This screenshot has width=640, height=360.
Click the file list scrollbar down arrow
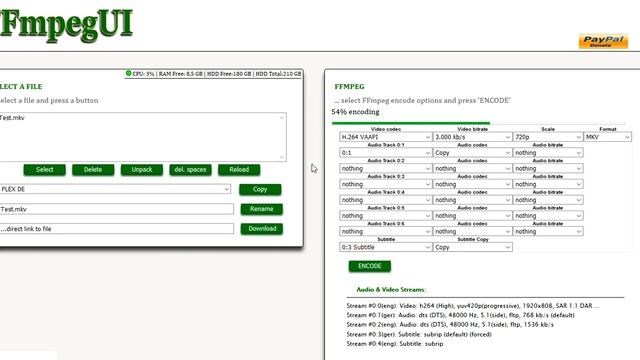click(x=282, y=157)
